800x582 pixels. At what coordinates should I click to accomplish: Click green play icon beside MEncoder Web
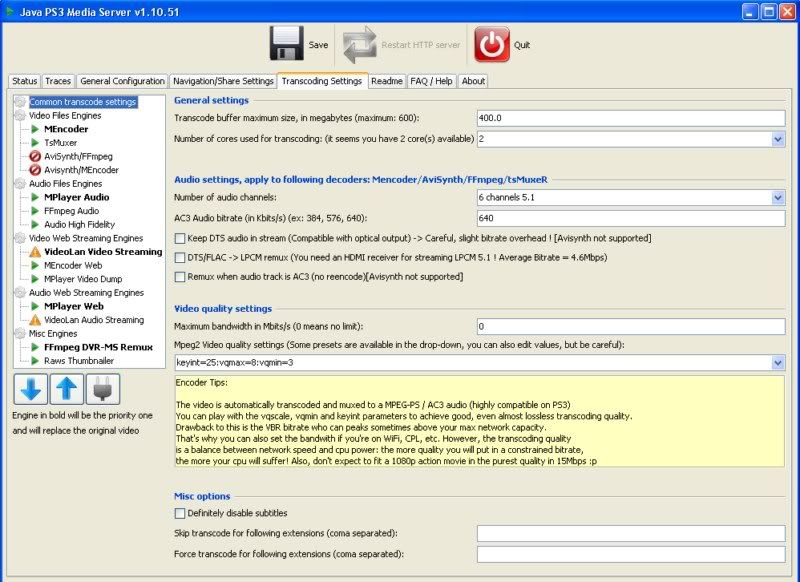tap(35, 265)
